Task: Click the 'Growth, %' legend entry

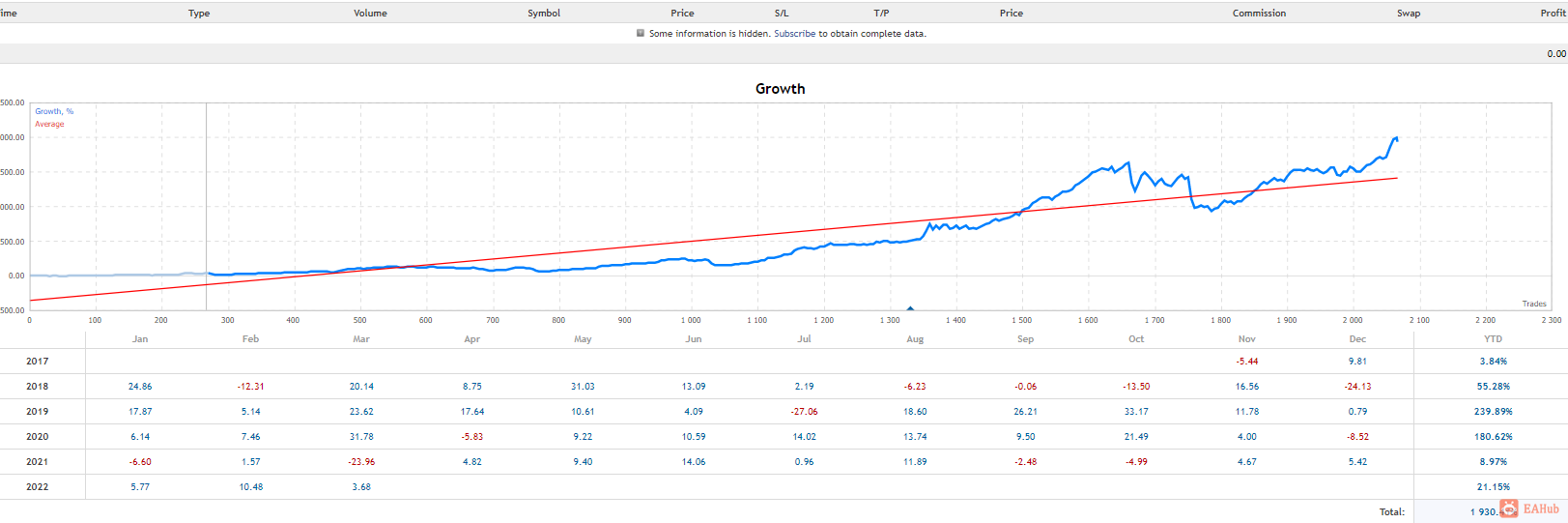Action: [54, 111]
